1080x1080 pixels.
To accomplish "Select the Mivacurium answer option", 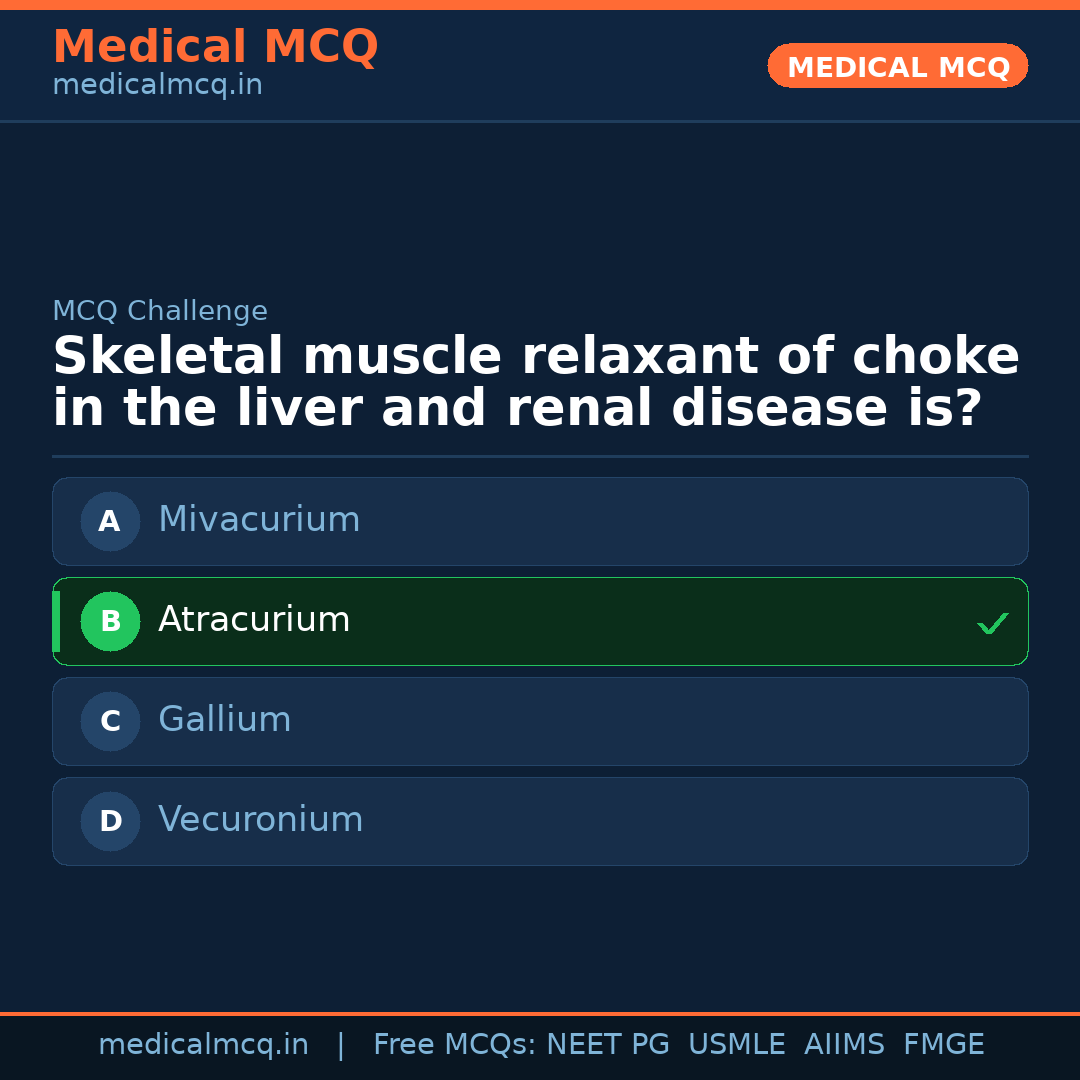I will (x=540, y=521).
